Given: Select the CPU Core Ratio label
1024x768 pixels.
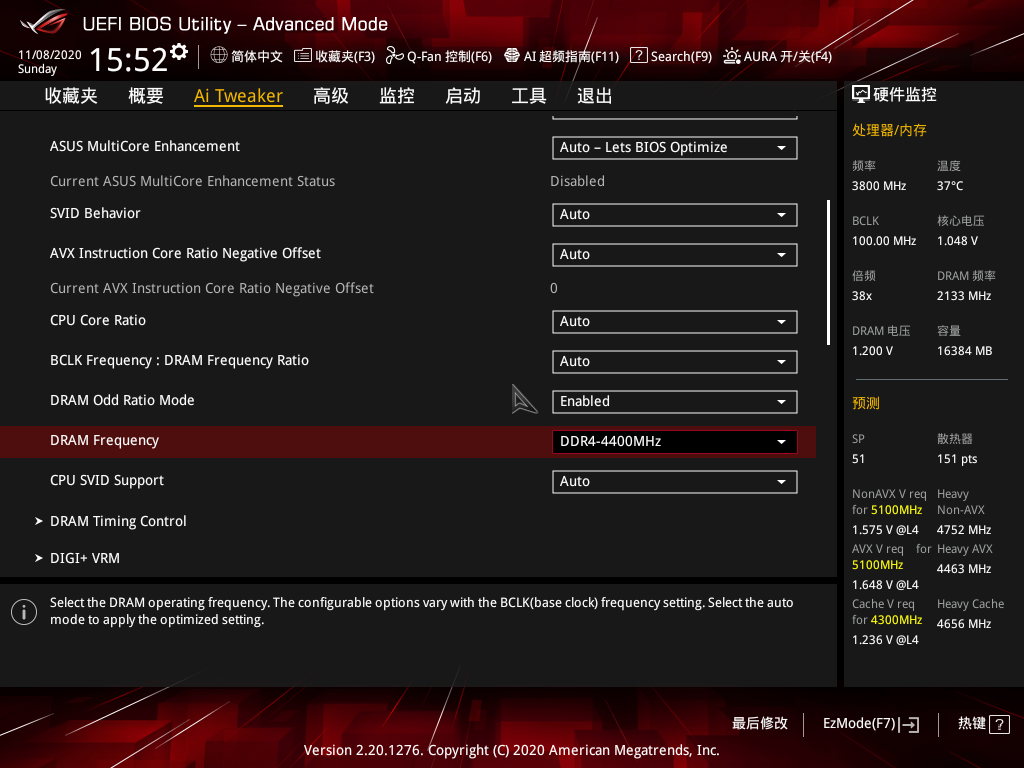Looking at the screenshot, I should [x=98, y=320].
